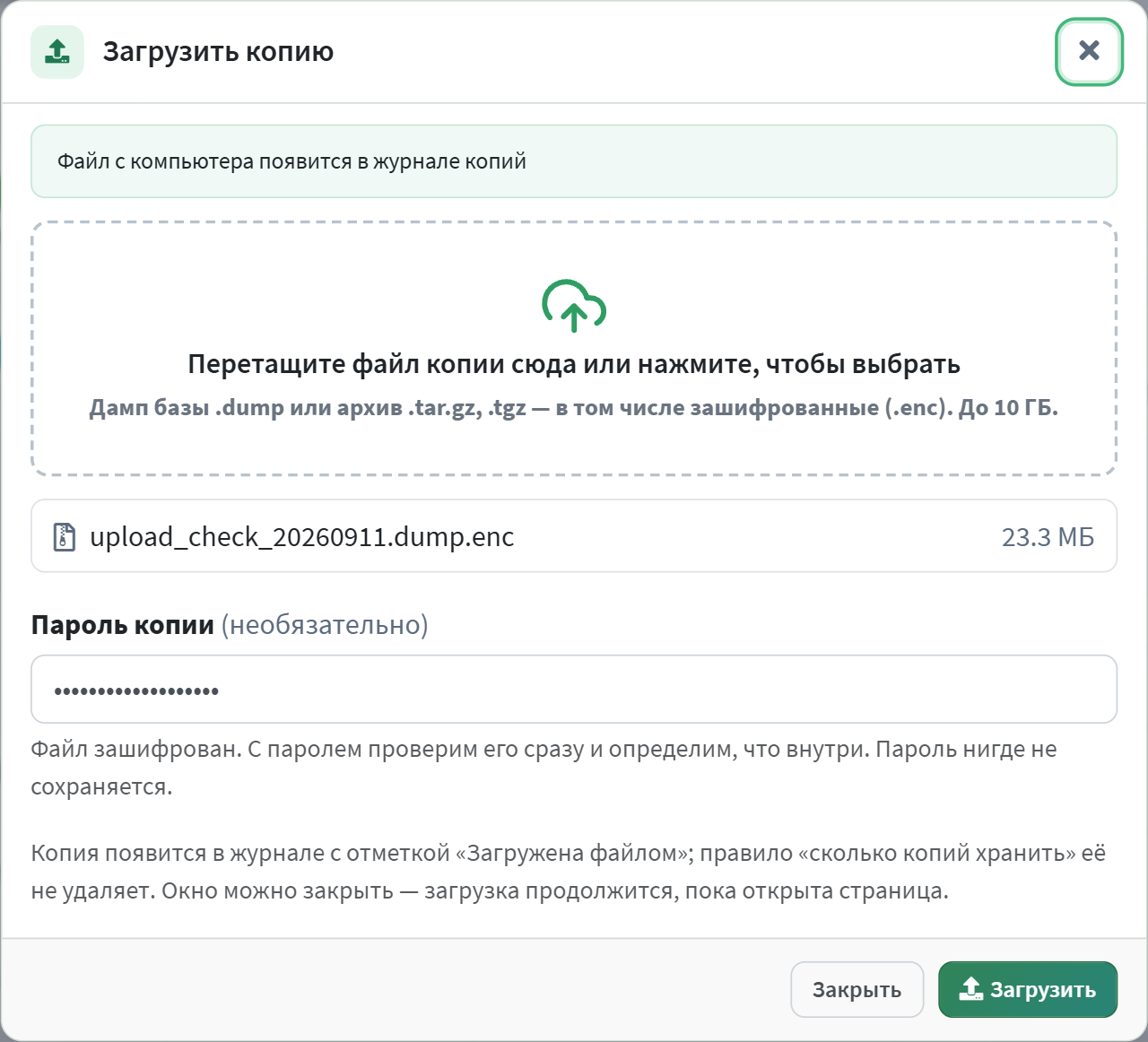
Task: Click the note 'Копия появится в журнале с отметкой'
Action: coord(240,853)
